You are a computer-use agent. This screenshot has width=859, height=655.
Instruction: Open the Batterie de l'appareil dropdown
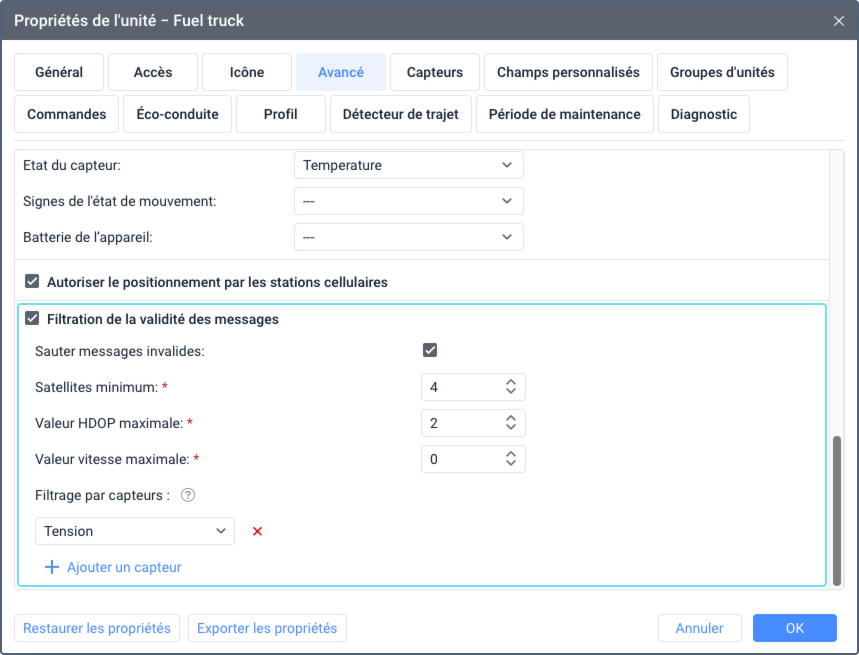click(408, 237)
